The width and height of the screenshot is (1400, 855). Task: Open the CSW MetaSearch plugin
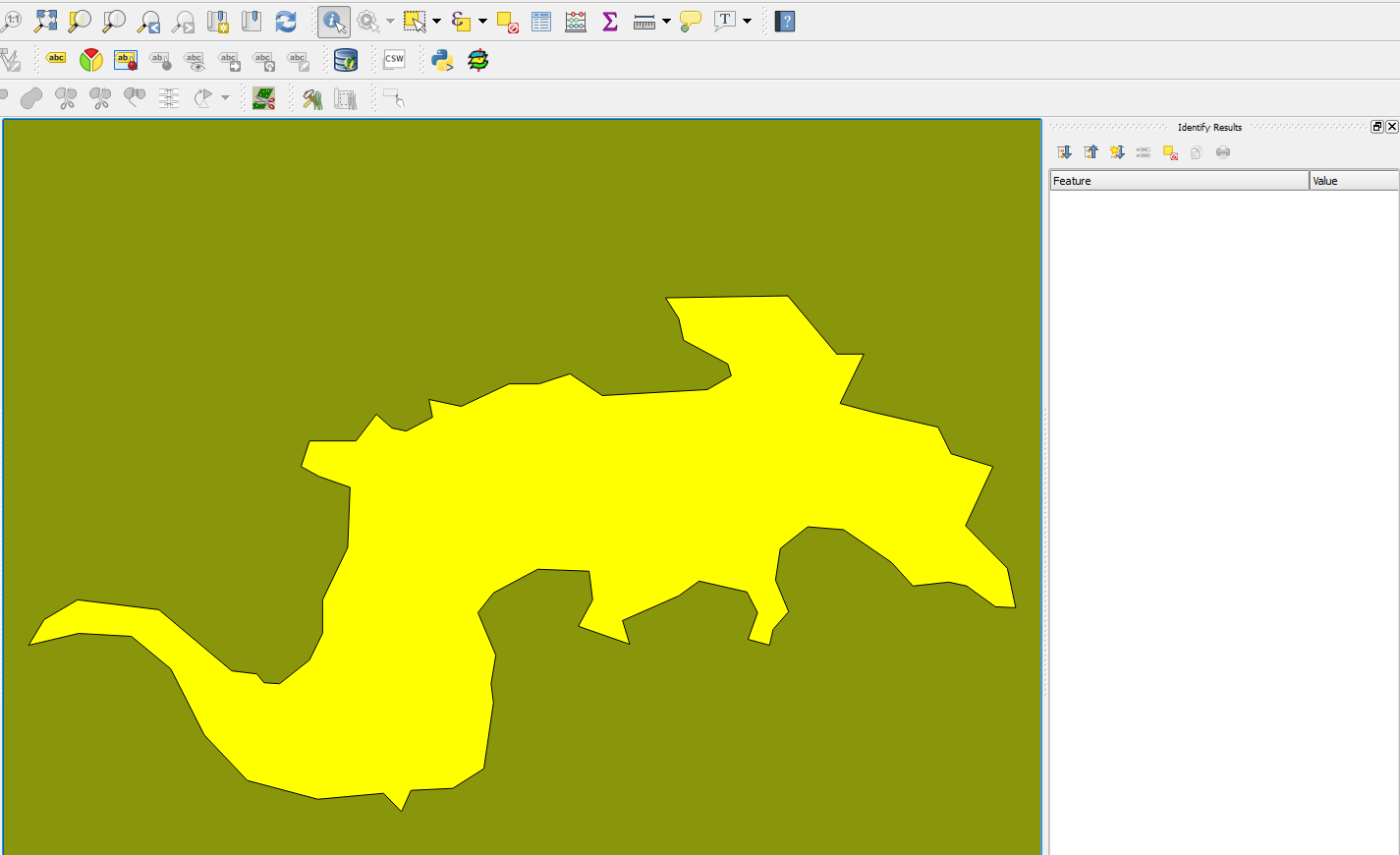pyautogui.click(x=394, y=60)
